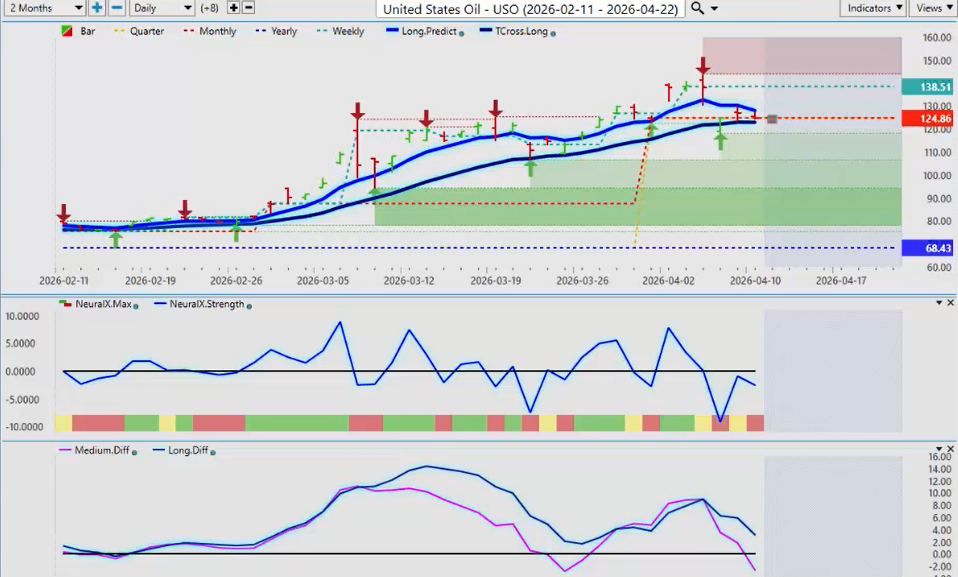Toggle the TCross.Long legend line

tap(519, 32)
